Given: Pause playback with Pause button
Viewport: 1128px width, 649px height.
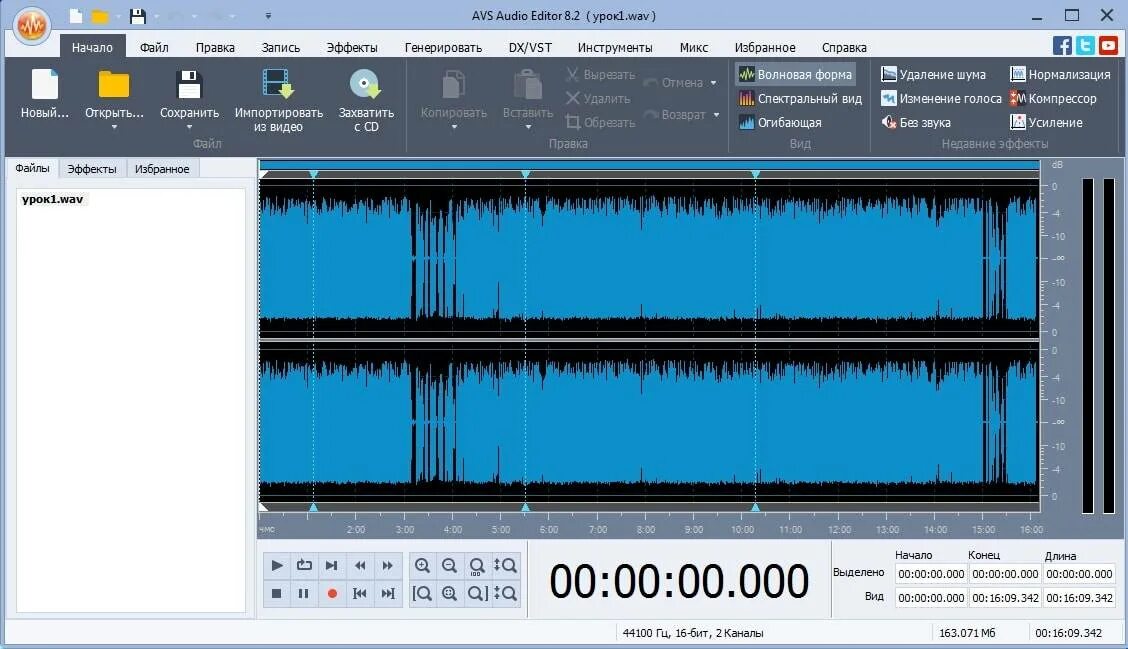Looking at the screenshot, I should click(x=304, y=594).
